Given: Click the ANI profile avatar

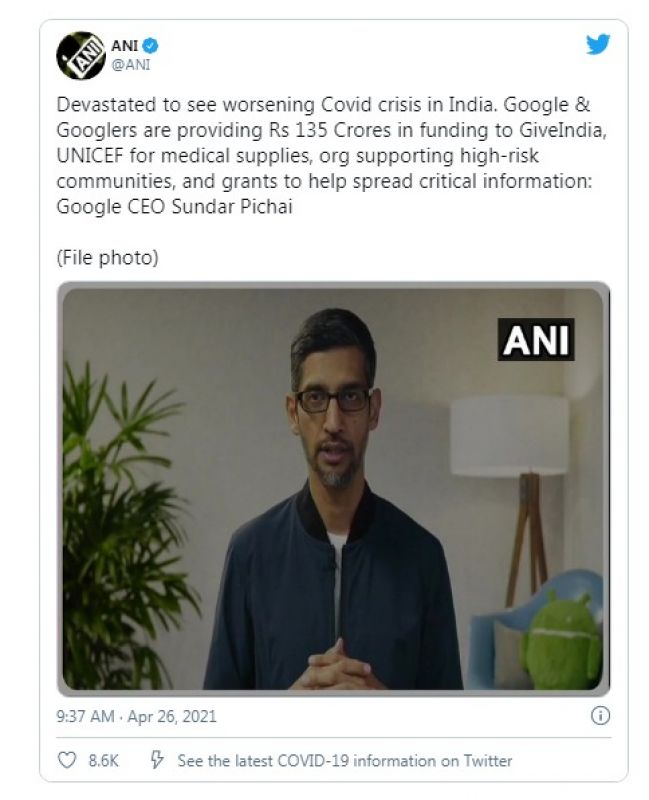Looking at the screenshot, I should [79, 54].
